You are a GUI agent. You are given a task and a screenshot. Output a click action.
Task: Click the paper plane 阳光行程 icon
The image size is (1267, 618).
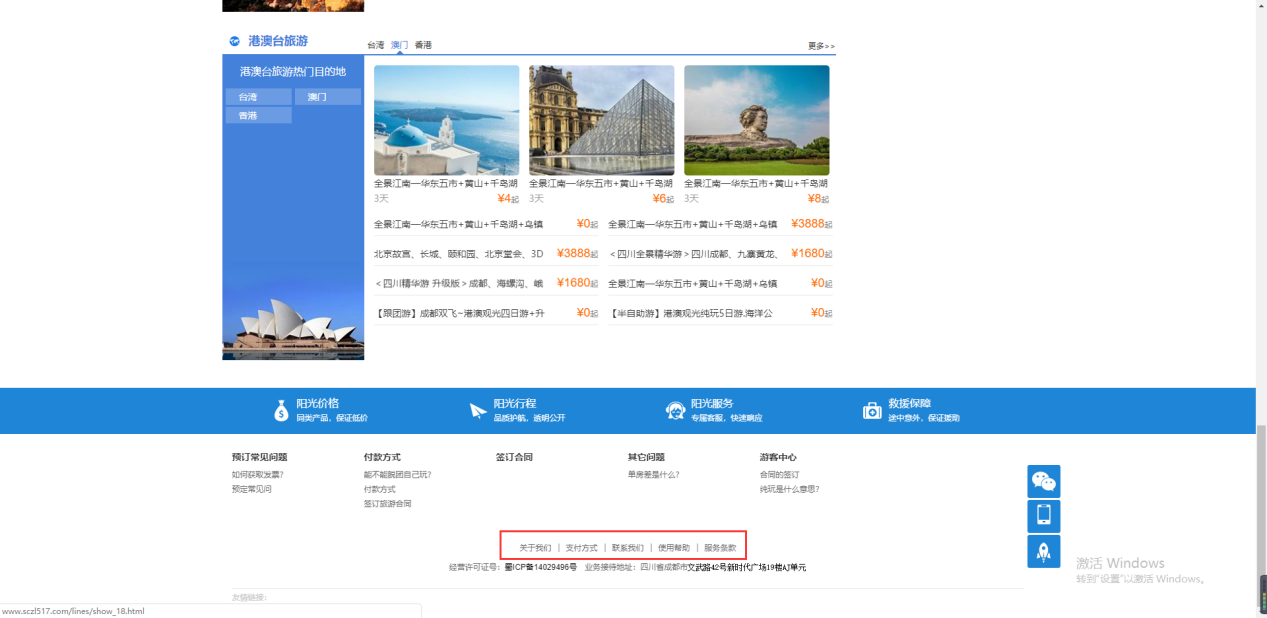pyautogui.click(x=478, y=410)
